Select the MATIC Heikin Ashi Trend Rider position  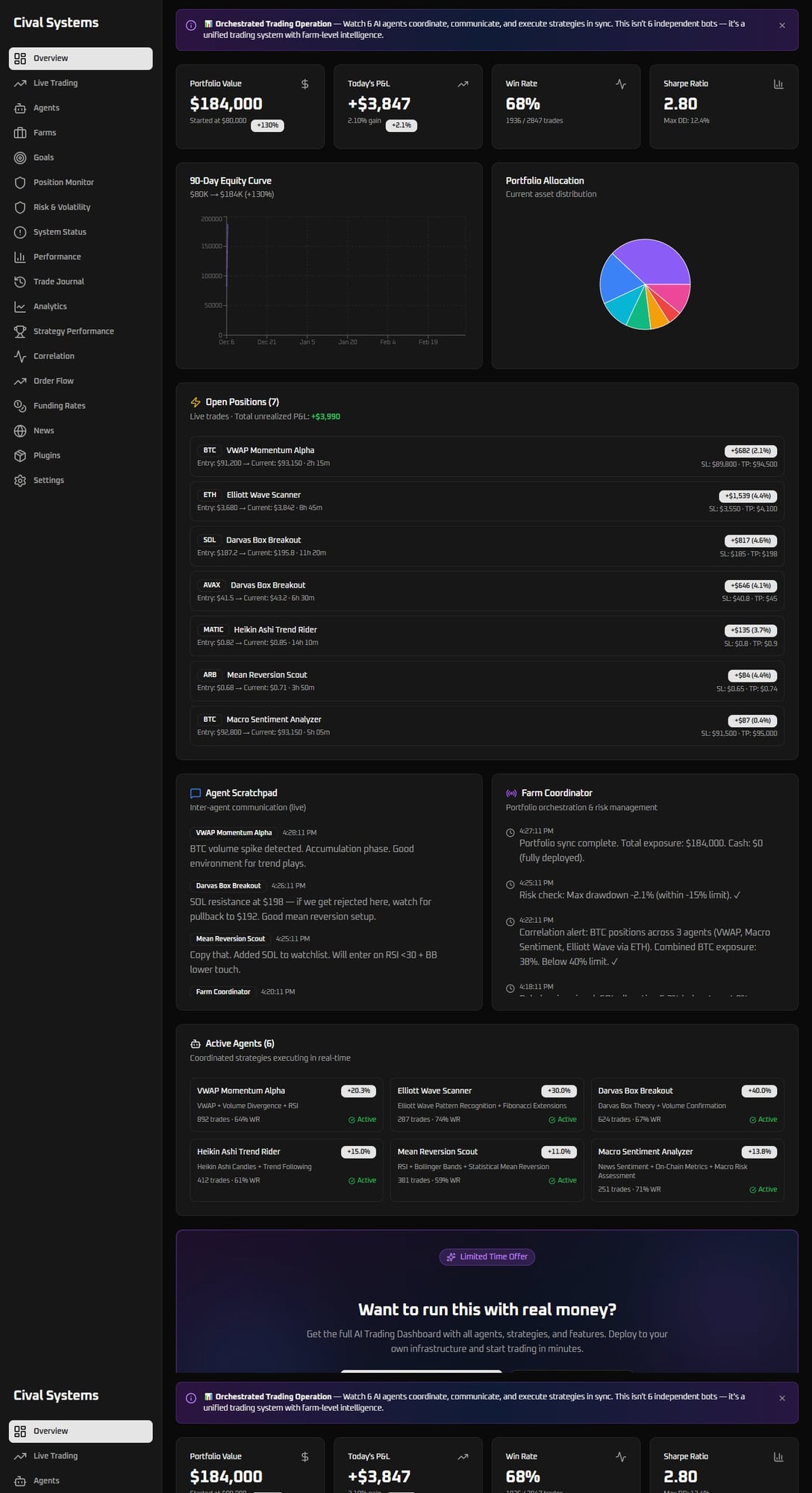487,636
